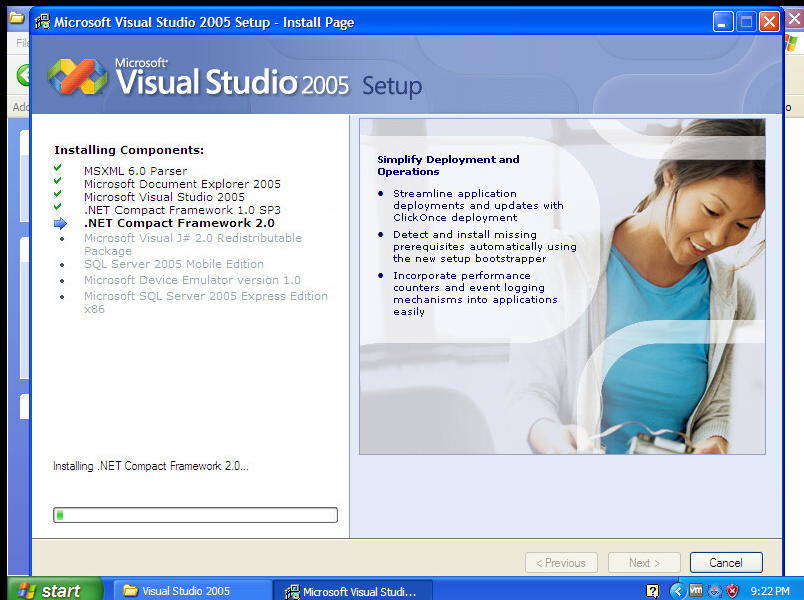
Task: Click the installation progress bar
Action: point(195,515)
